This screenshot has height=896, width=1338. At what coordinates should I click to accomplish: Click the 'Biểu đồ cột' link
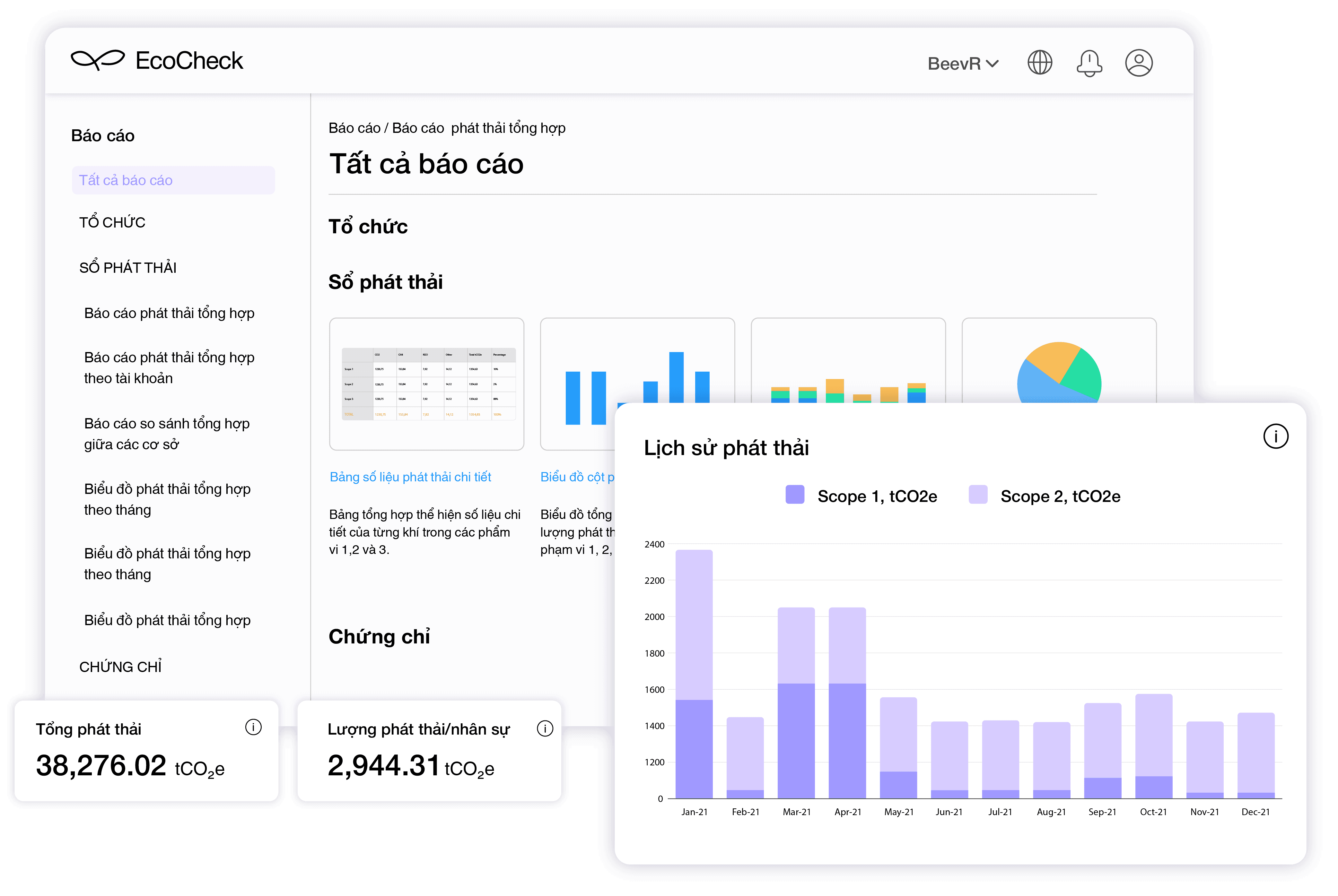coord(577,477)
